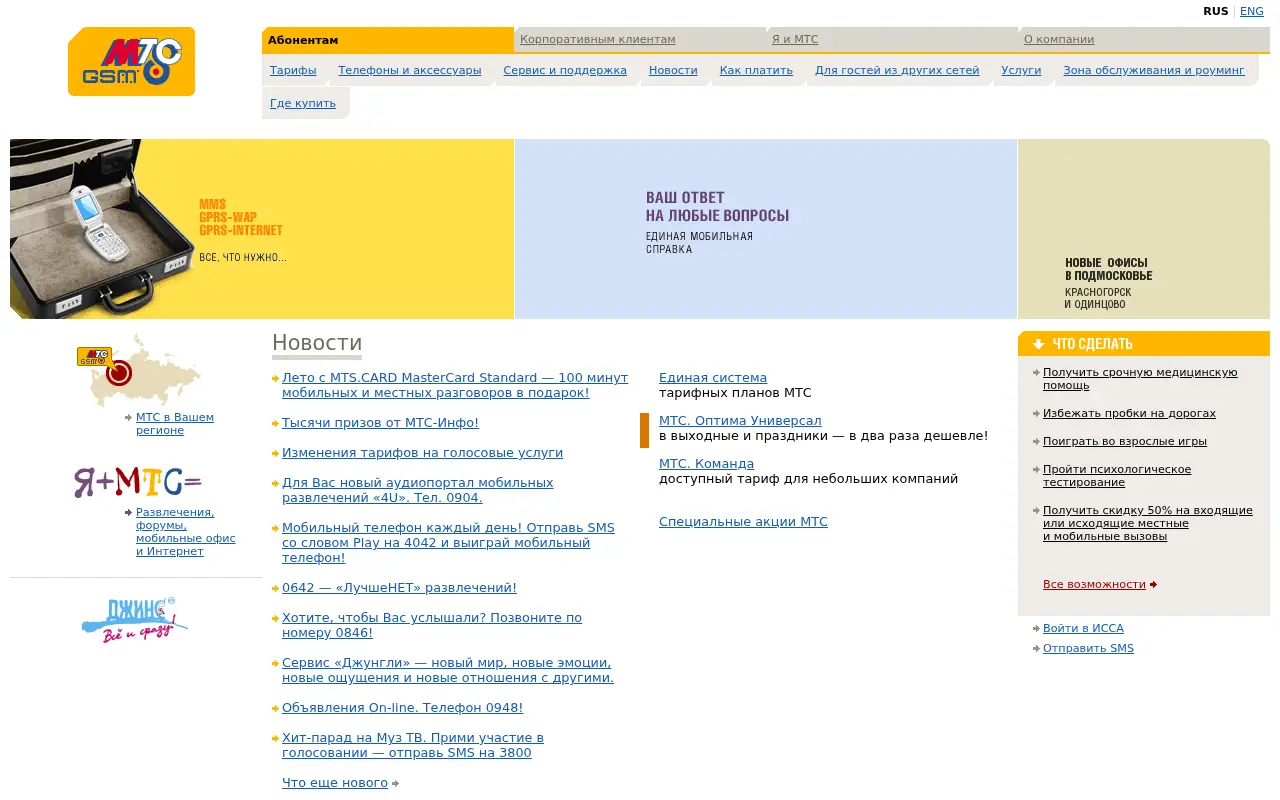Open МТС. Команда tariff link
The image size is (1280, 800).
706,464
